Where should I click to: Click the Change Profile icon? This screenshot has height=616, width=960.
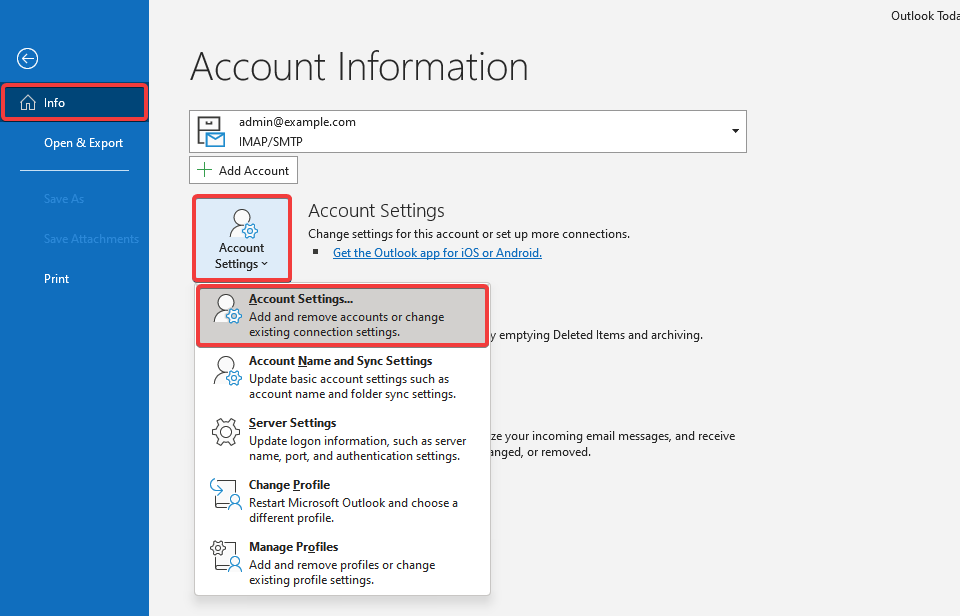tap(227, 495)
